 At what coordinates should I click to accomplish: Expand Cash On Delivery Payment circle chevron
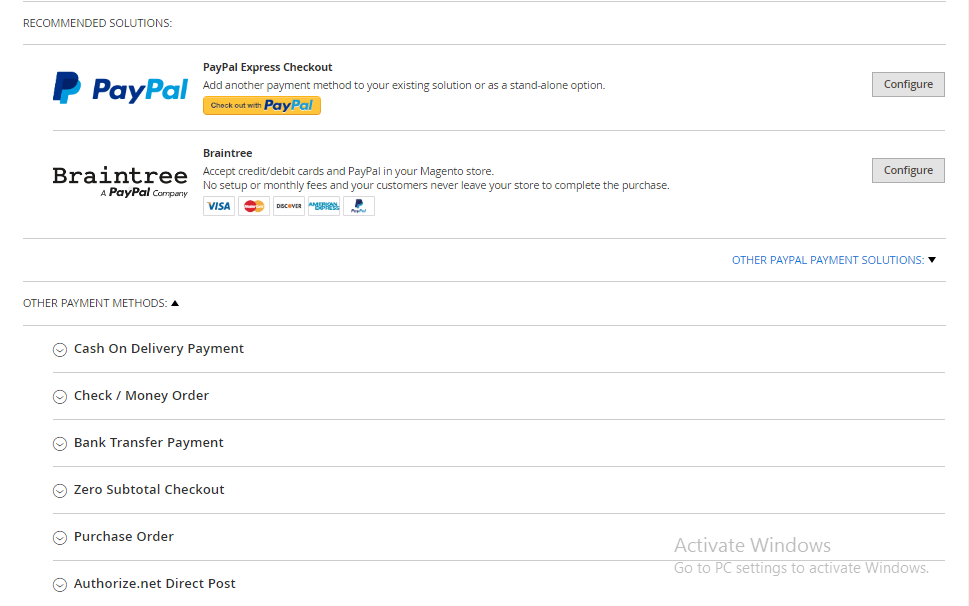[x=60, y=350]
